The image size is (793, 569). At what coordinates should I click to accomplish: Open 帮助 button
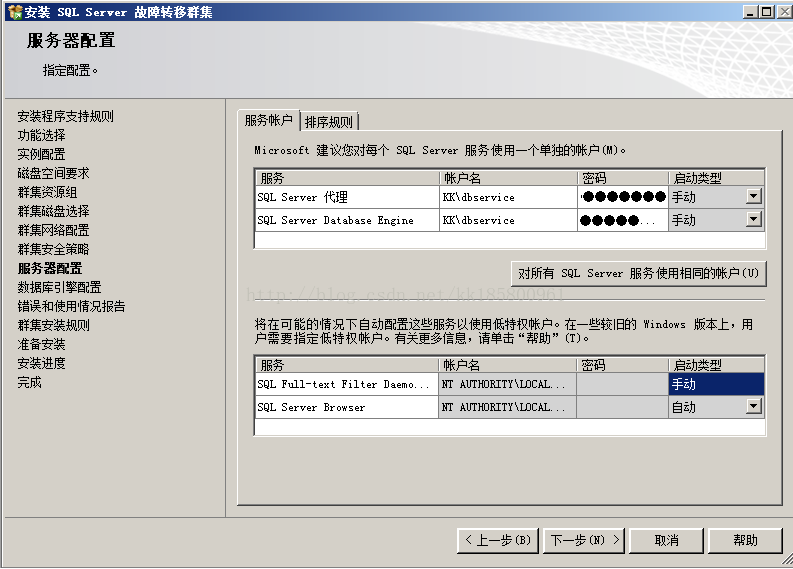(745, 541)
